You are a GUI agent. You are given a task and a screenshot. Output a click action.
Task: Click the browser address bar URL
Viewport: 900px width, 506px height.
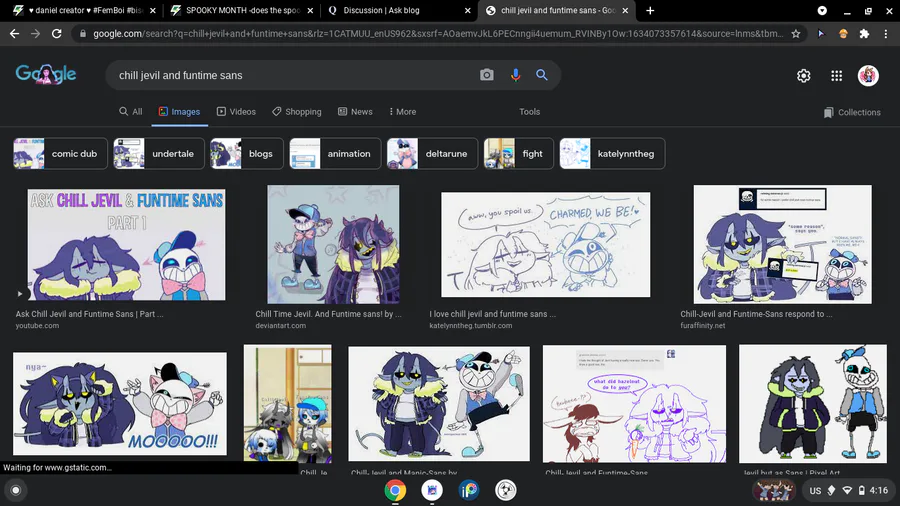tap(438, 34)
